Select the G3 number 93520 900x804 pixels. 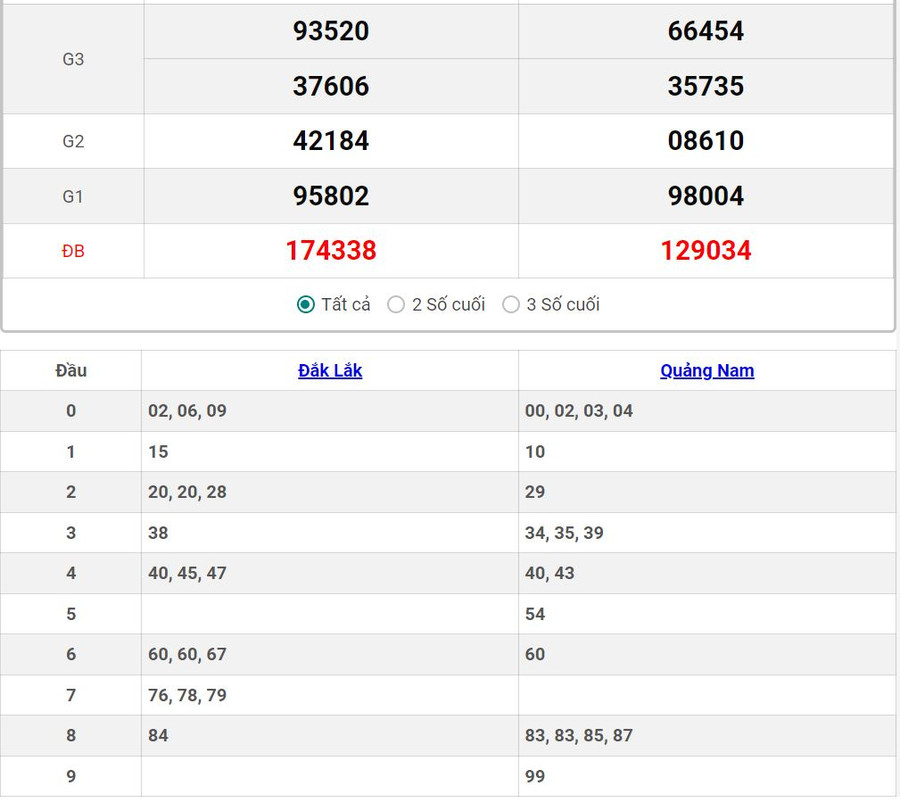point(331,31)
